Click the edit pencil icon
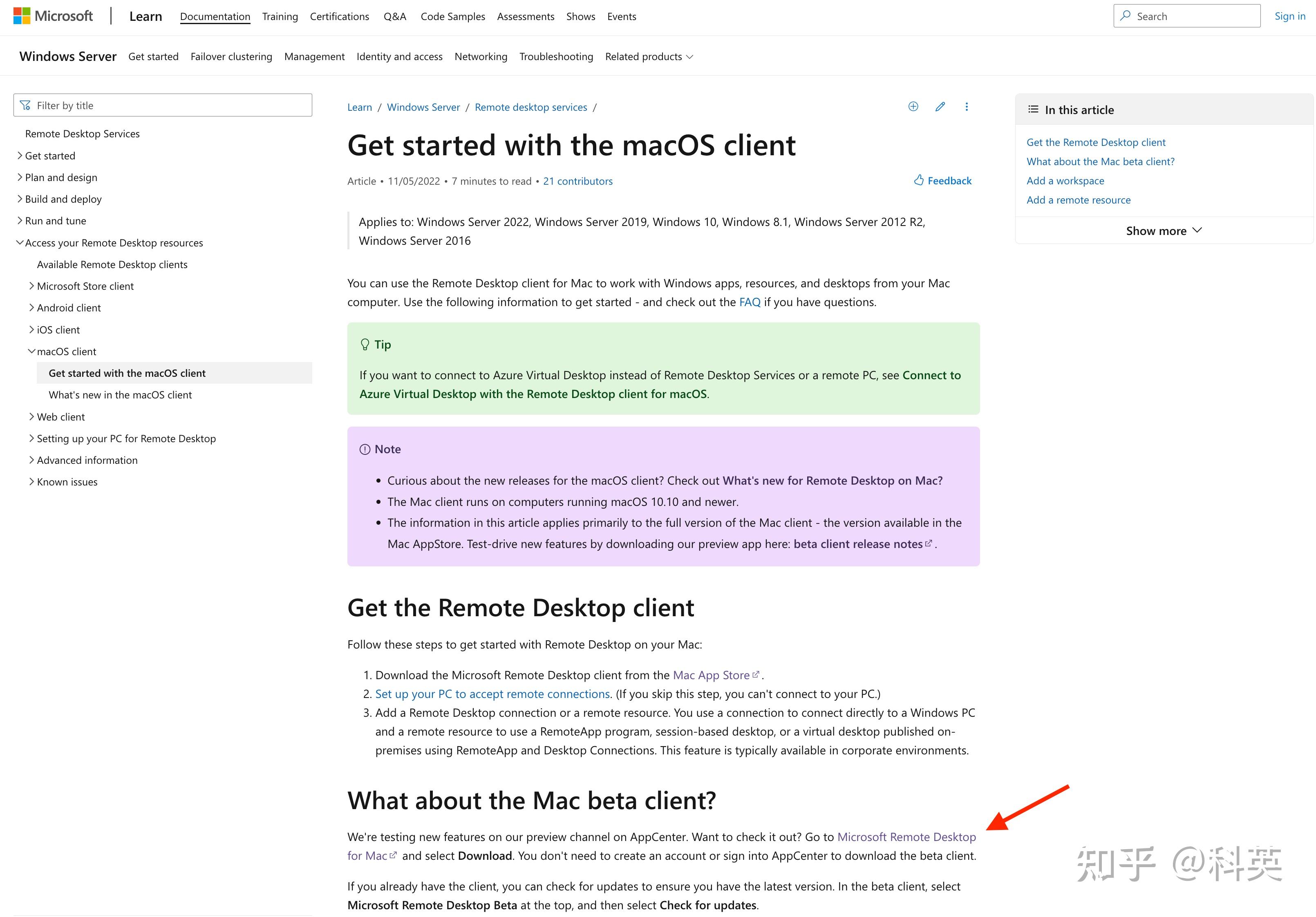This screenshot has height=917, width=1316. (939, 108)
